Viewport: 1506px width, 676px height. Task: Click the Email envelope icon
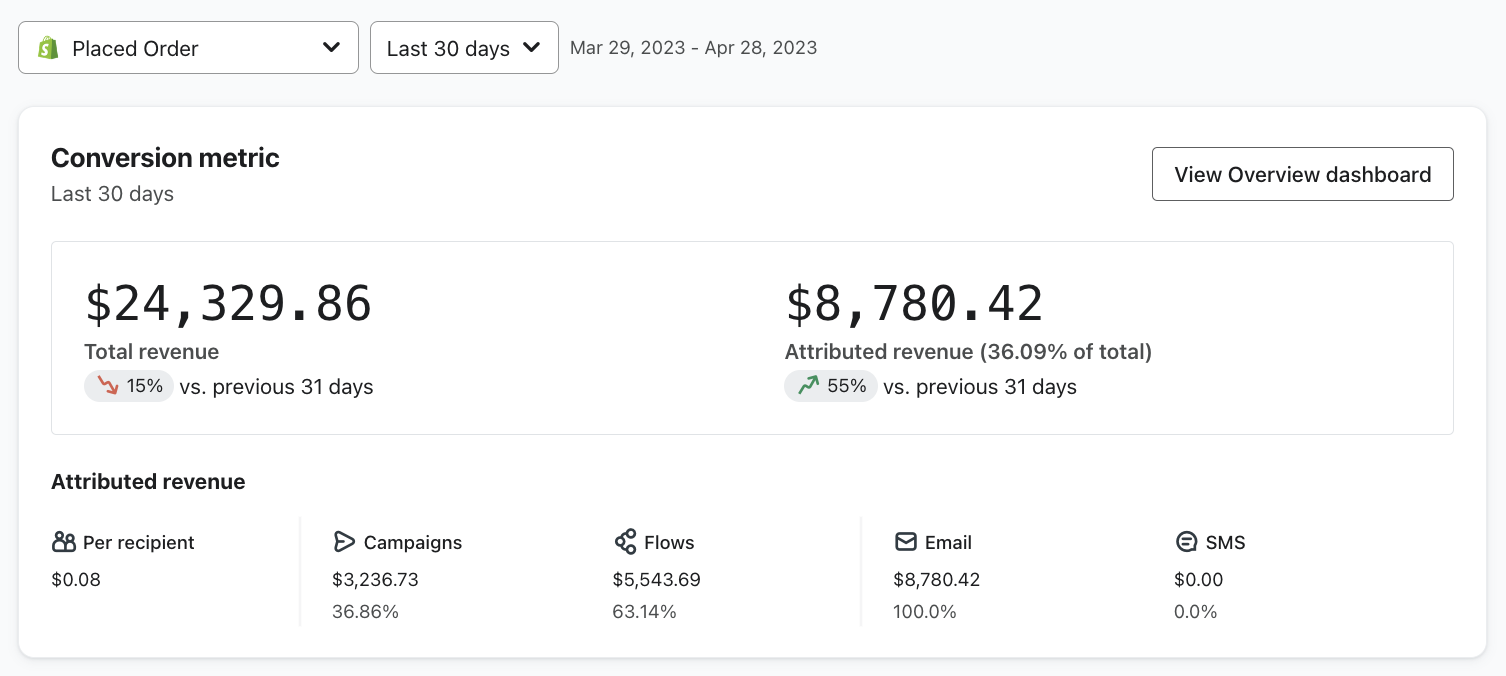click(906, 542)
